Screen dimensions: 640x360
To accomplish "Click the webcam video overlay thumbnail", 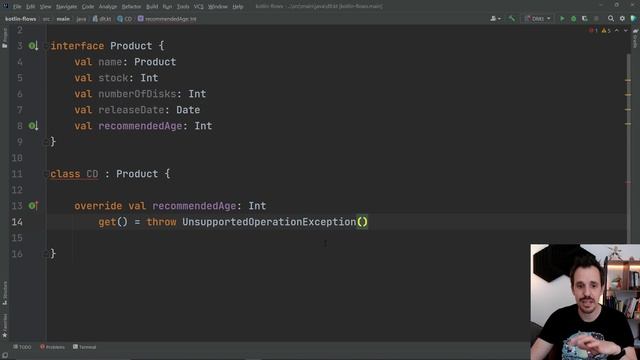I will [585, 302].
